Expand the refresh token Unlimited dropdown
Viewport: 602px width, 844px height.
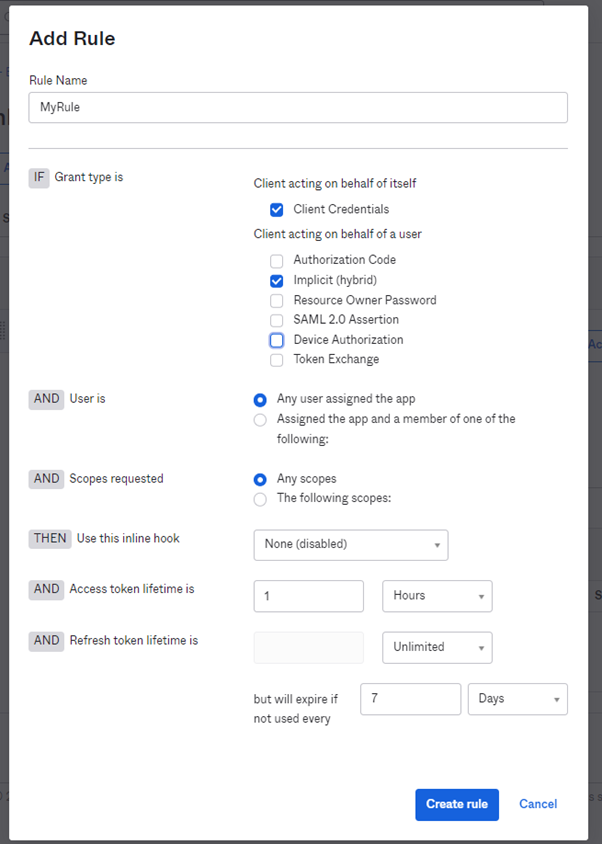[x=437, y=648]
